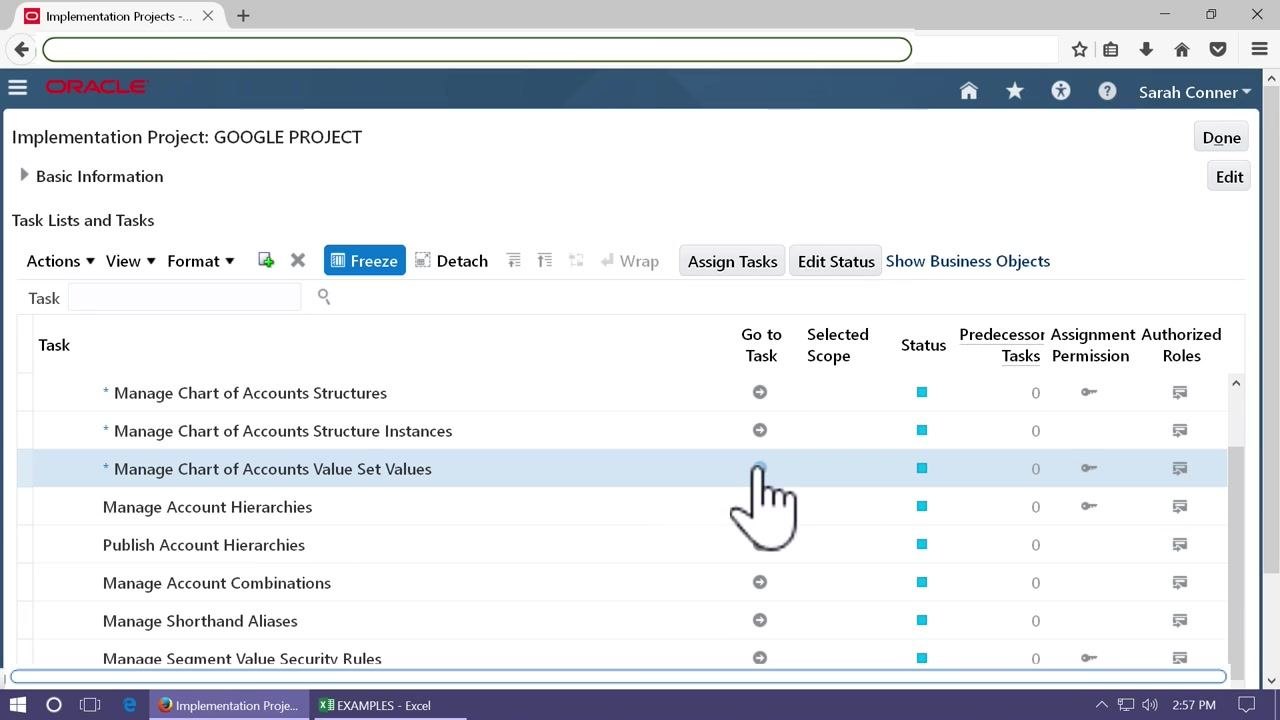Open authorized roles for Publish Account Hierarchies

(x=1180, y=544)
